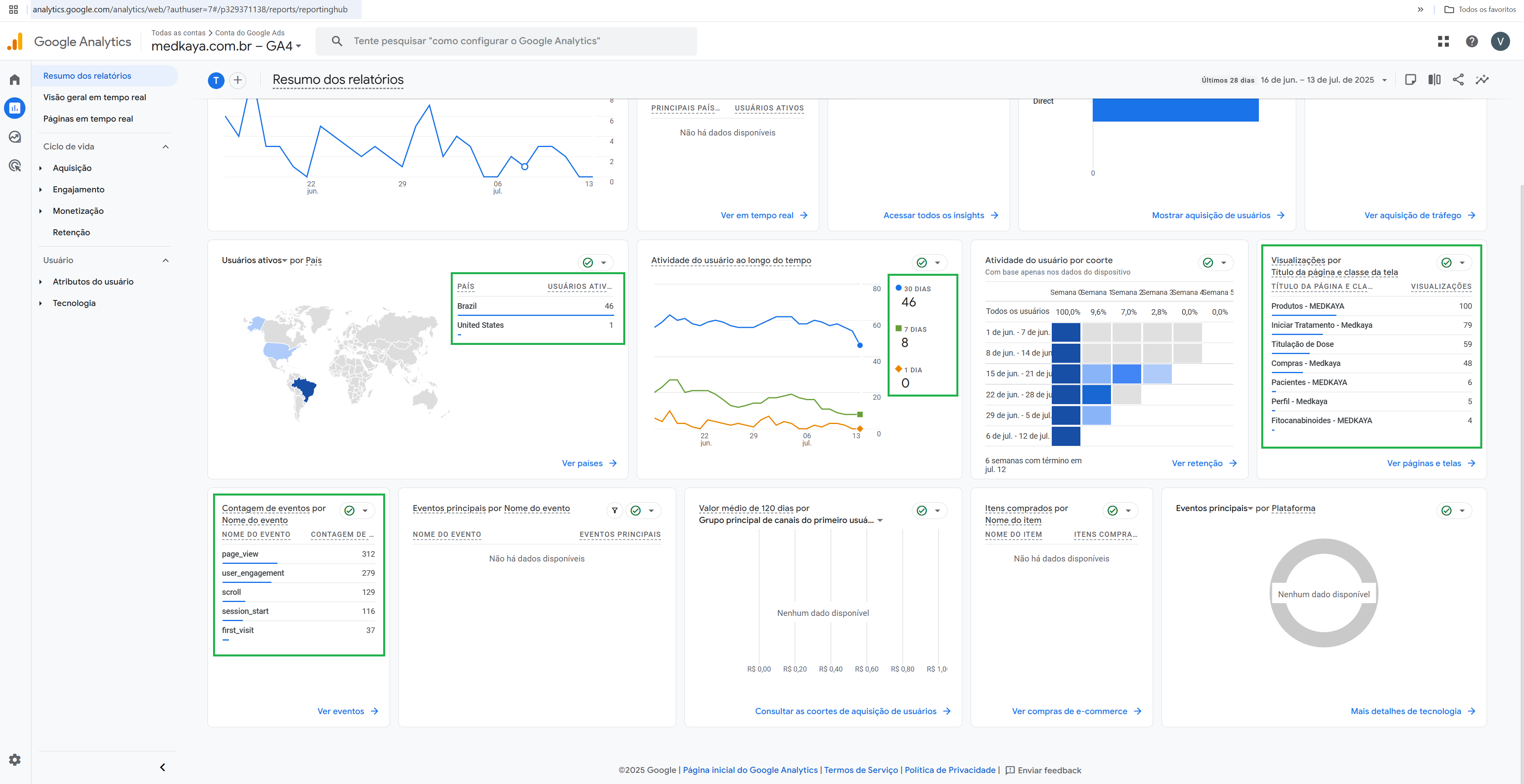Image resolution: width=1524 pixels, height=784 pixels.
Task: Open the medkaya.com.br – GA4 property selector
Action: pos(227,46)
